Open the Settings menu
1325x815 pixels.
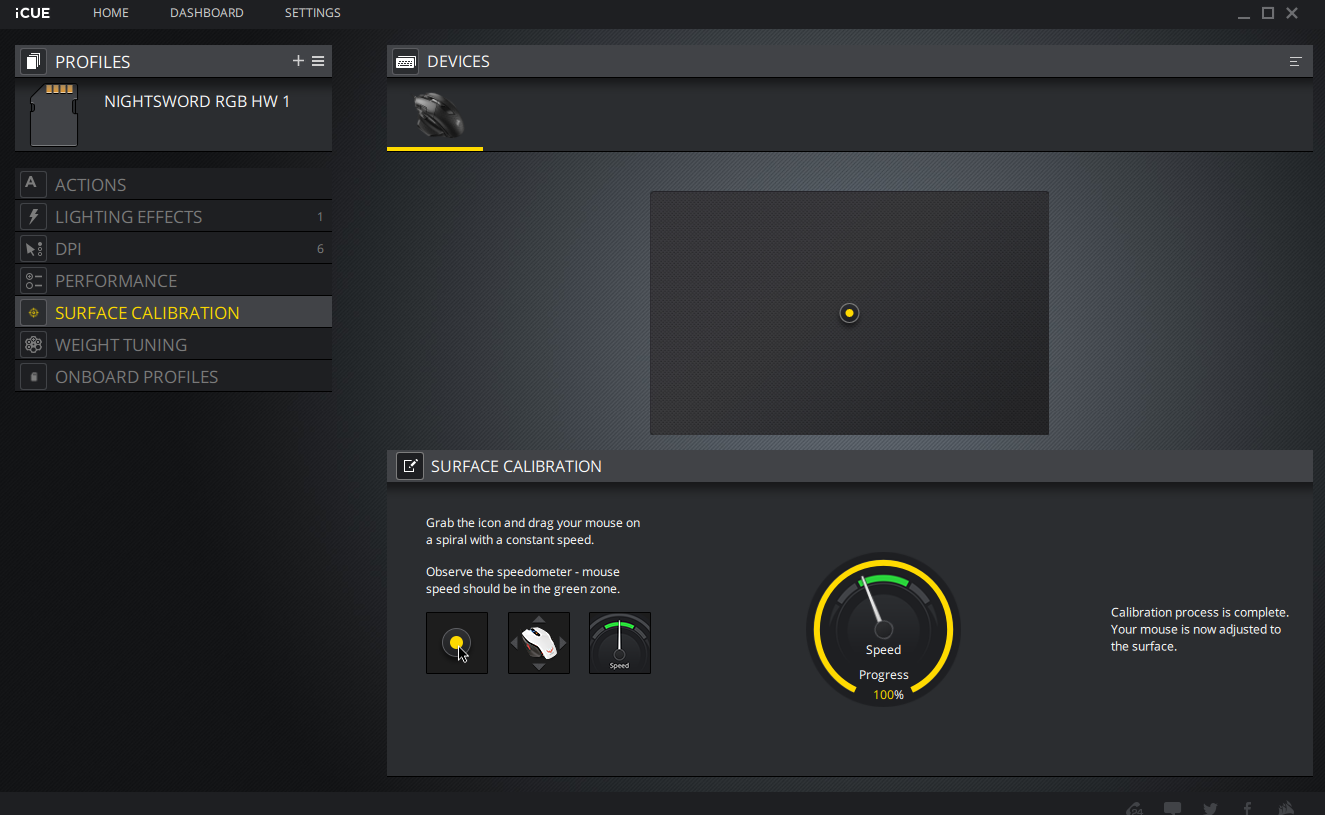pyautogui.click(x=312, y=13)
